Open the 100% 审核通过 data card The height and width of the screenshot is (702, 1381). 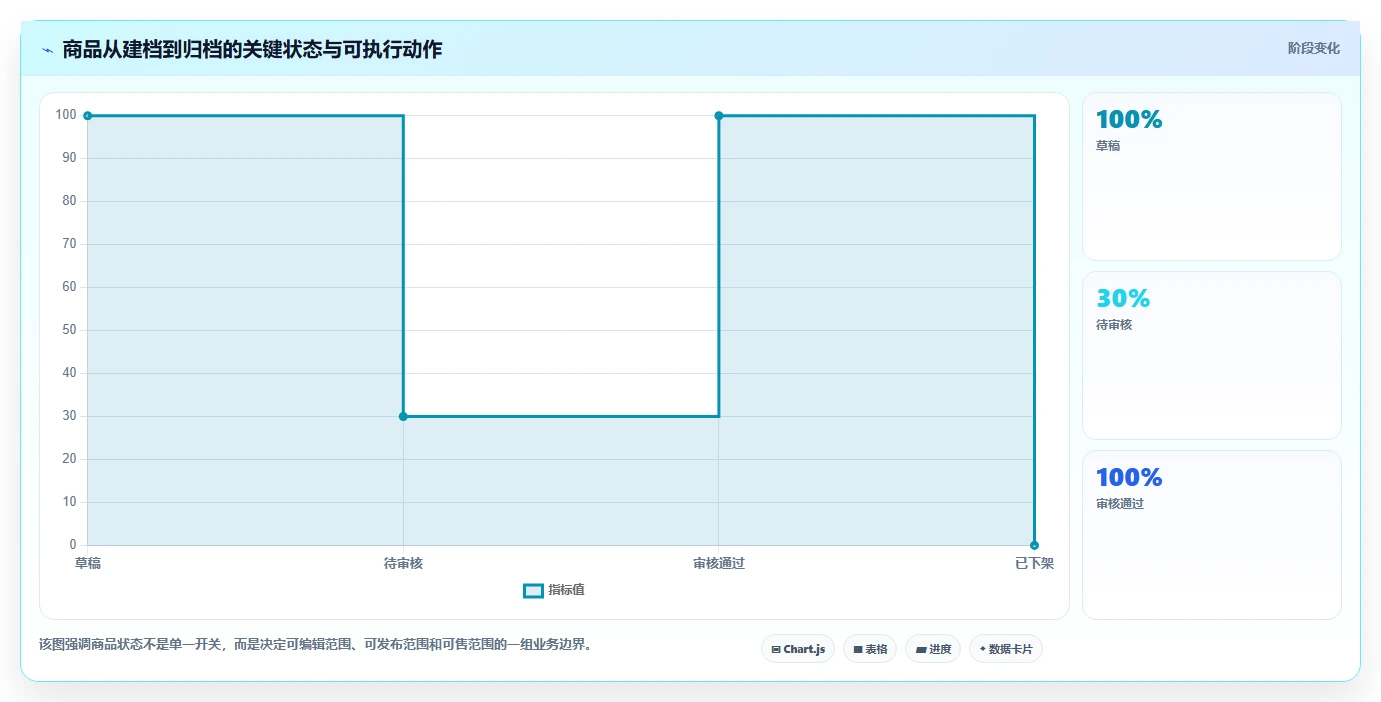[x=1212, y=535]
